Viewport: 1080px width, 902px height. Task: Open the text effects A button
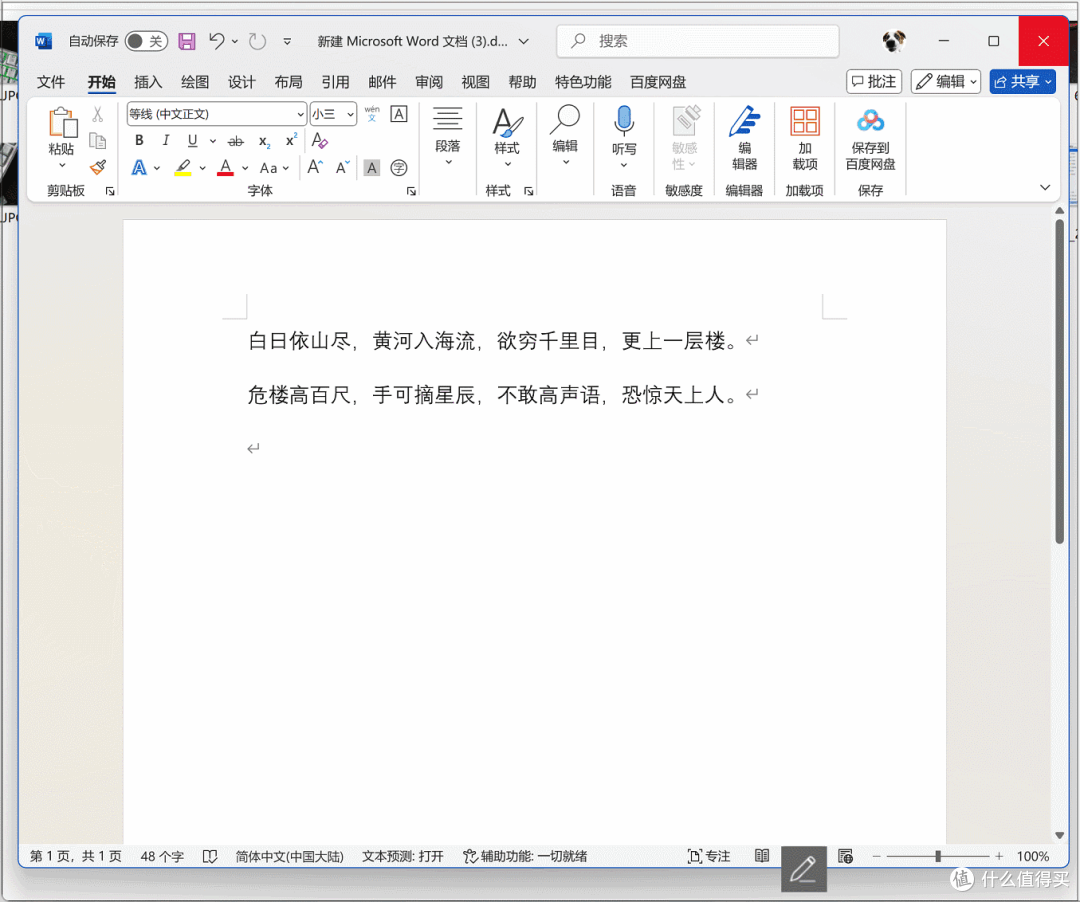pyautogui.click(x=139, y=167)
